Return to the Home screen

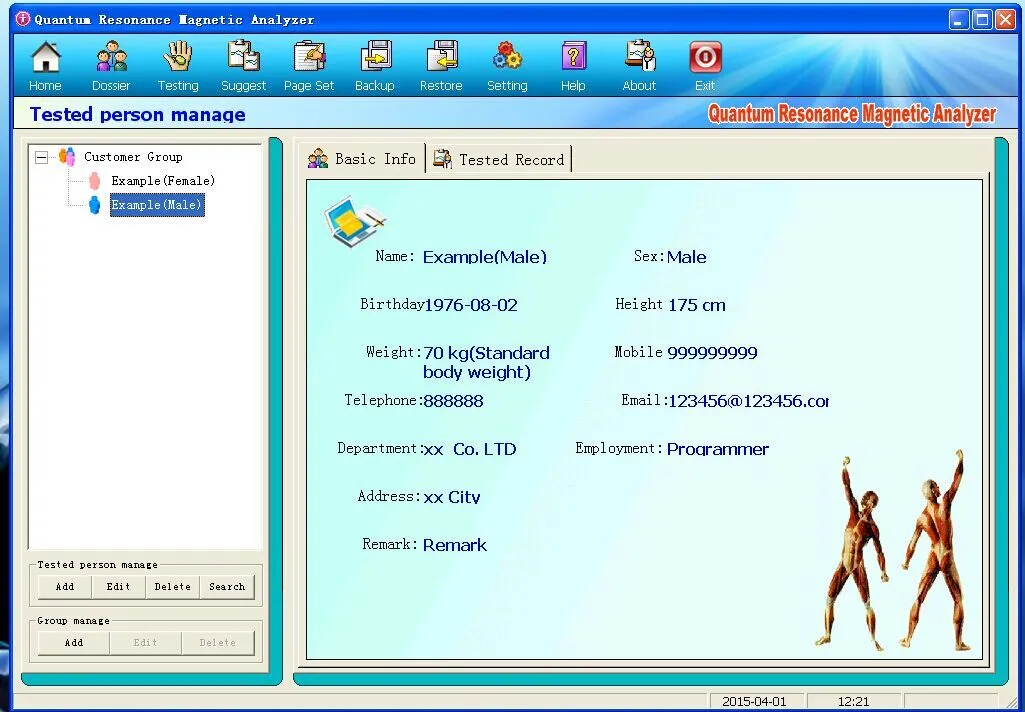click(45, 63)
